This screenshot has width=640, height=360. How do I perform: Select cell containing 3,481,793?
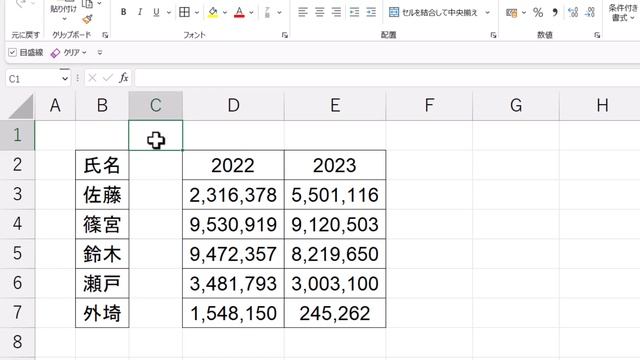[x=233, y=283]
